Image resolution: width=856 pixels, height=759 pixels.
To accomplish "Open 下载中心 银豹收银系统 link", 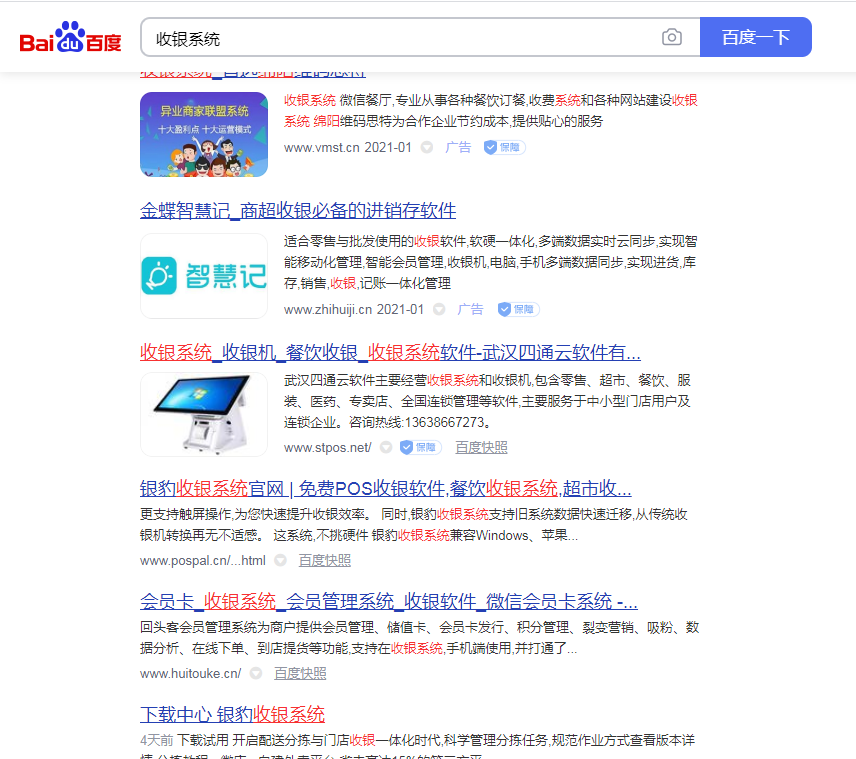I will pyautogui.click(x=233, y=714).
